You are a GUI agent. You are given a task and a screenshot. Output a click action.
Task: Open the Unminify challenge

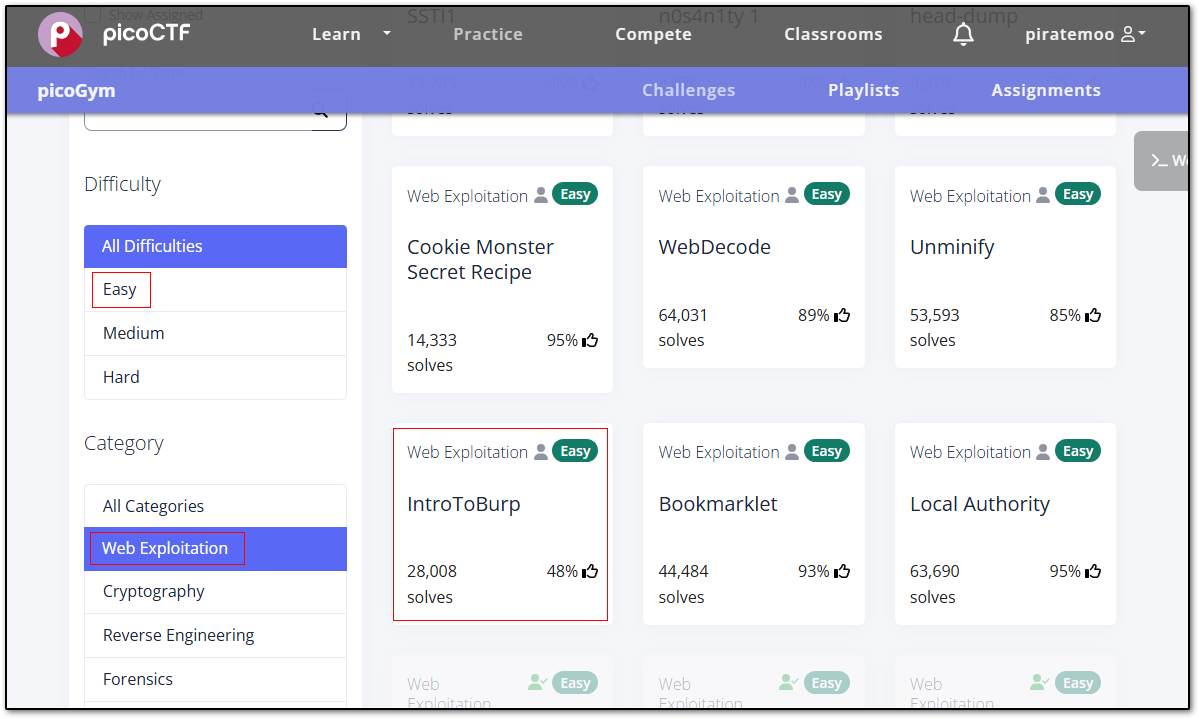coord(952,247)
